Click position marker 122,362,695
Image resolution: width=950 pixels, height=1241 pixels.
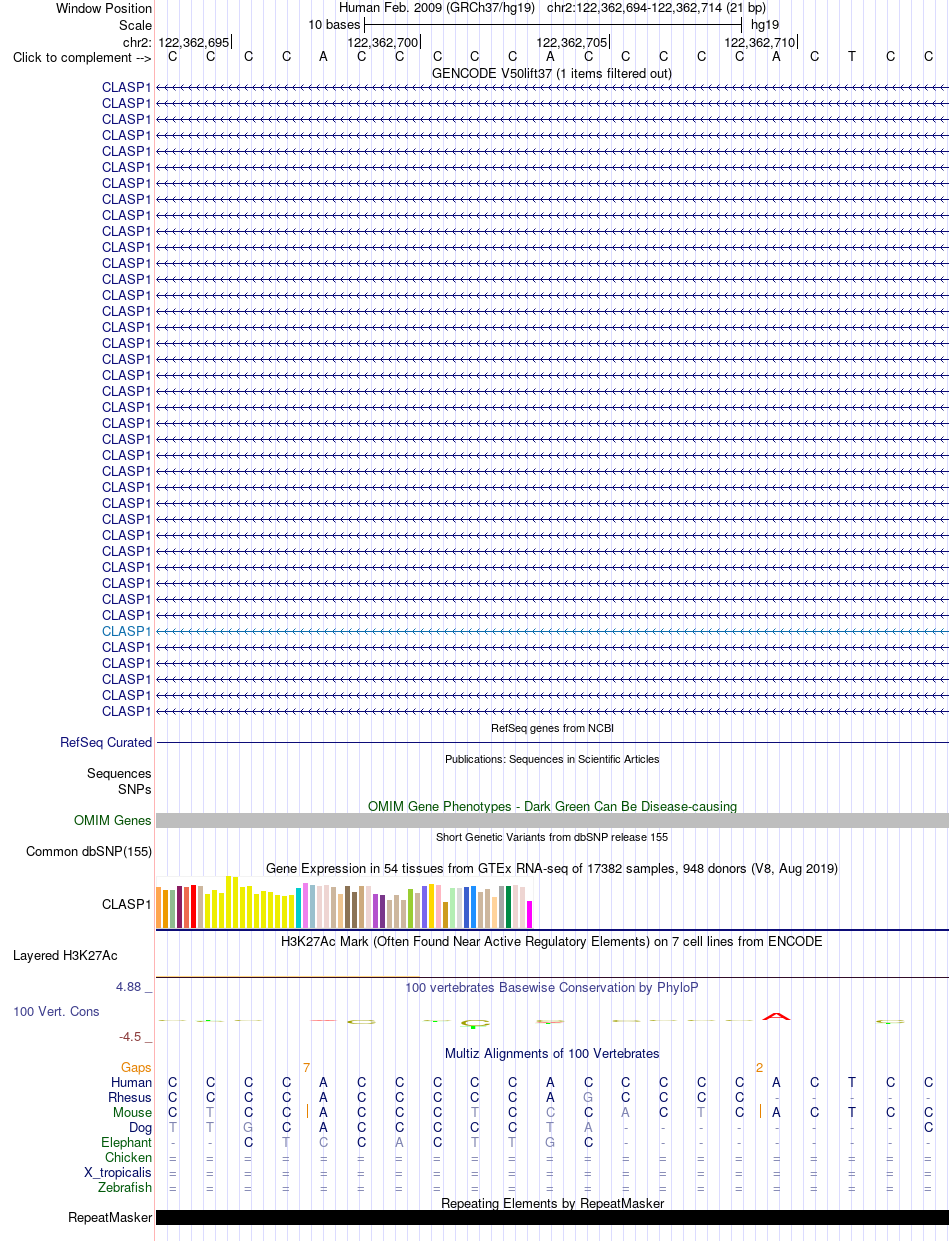click(x=194, y=42)
